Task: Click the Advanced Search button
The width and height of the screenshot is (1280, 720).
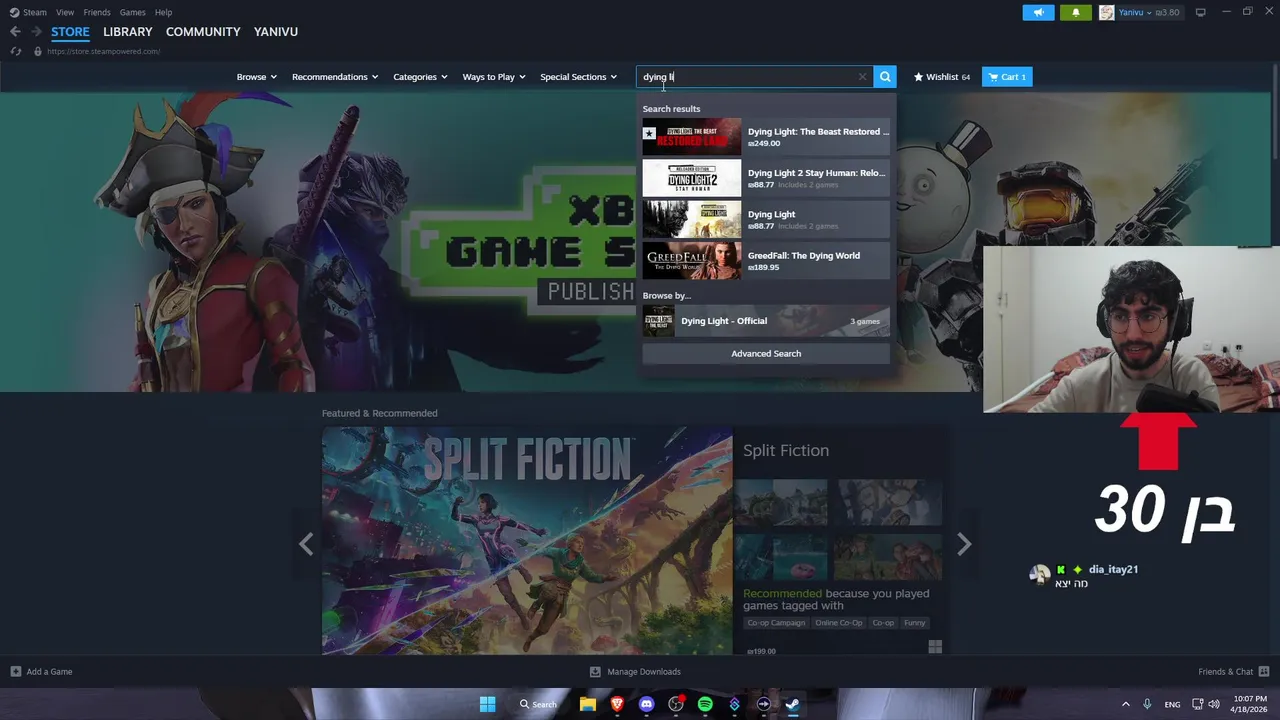Action: coord(766,354)
